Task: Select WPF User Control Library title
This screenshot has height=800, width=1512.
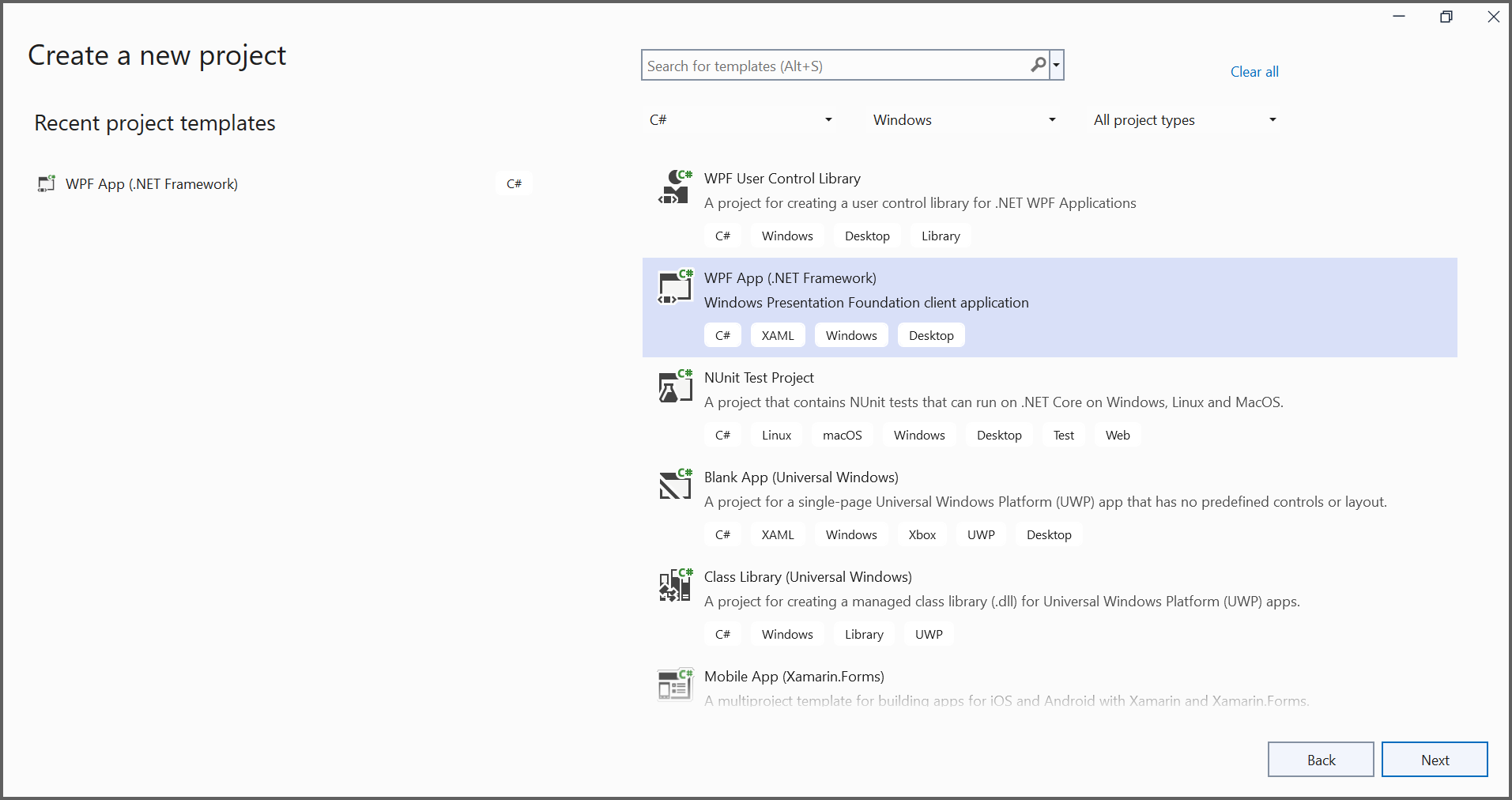Action: click(x=782, y=179)
